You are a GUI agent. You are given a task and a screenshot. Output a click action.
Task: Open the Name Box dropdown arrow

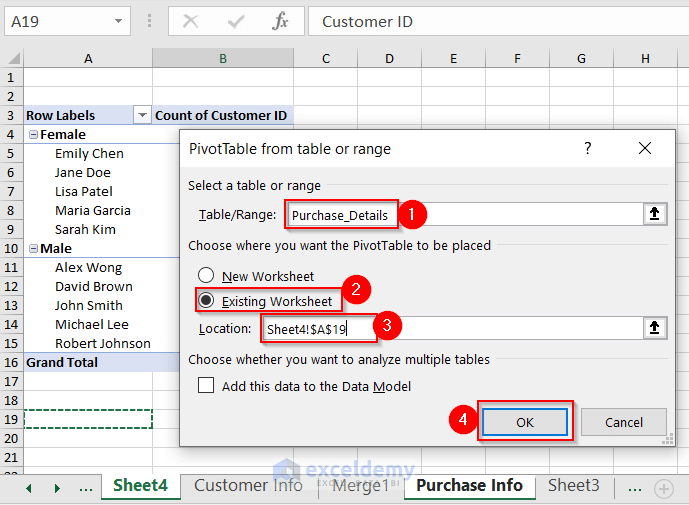click(119, 21)
